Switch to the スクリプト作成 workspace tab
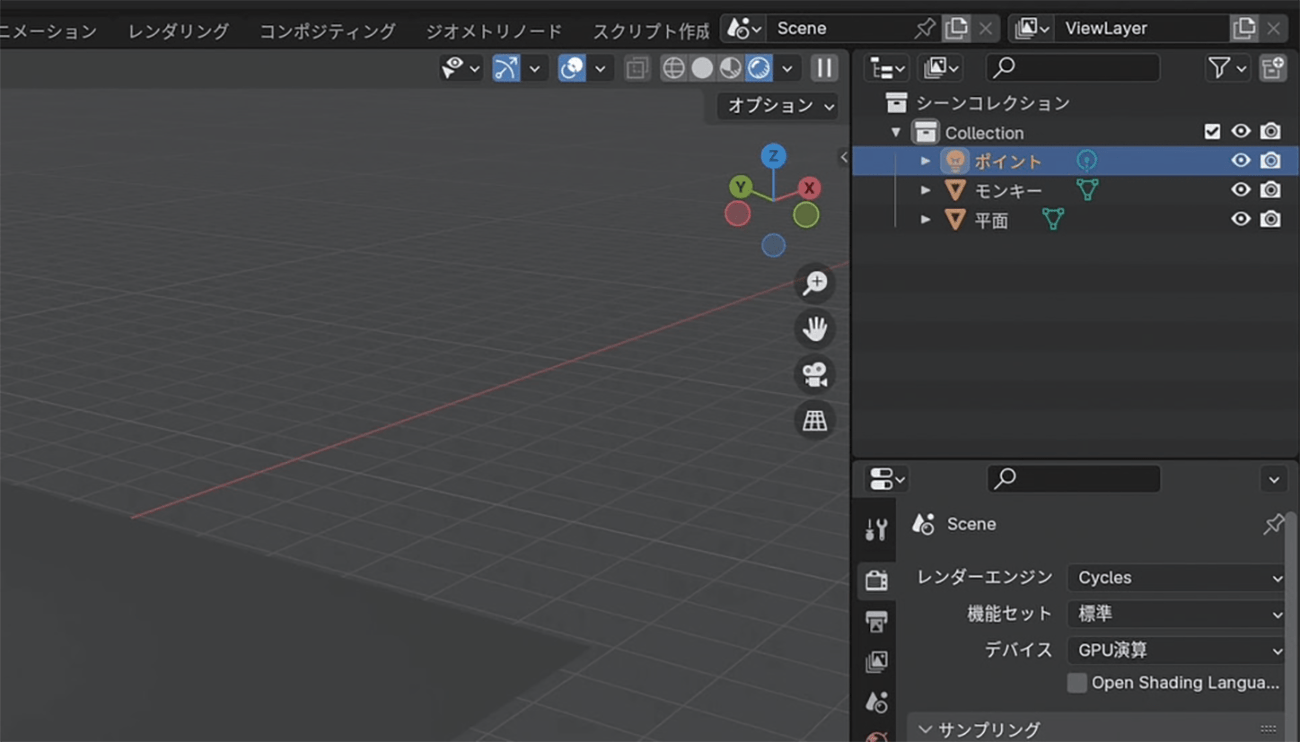This screenshot has height=742, width=1300. pyautogui.click(x=650, y=31)
